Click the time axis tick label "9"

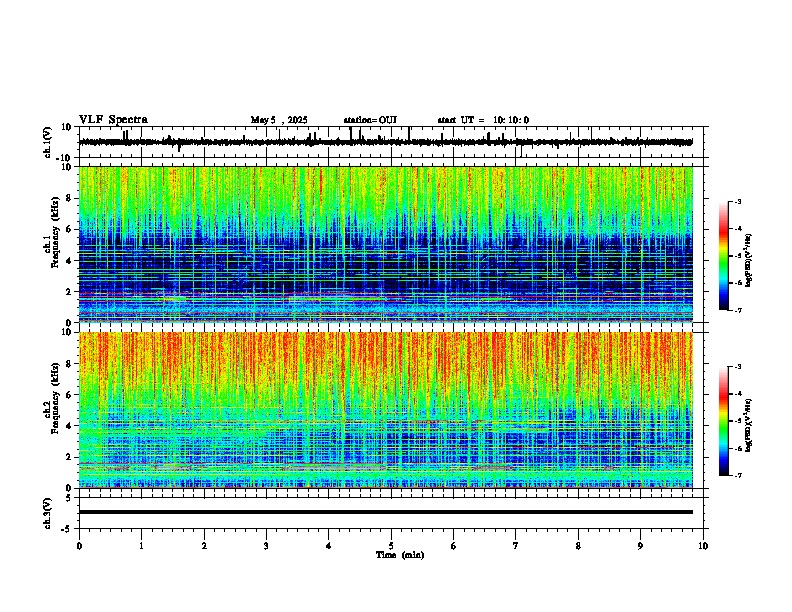640,546
